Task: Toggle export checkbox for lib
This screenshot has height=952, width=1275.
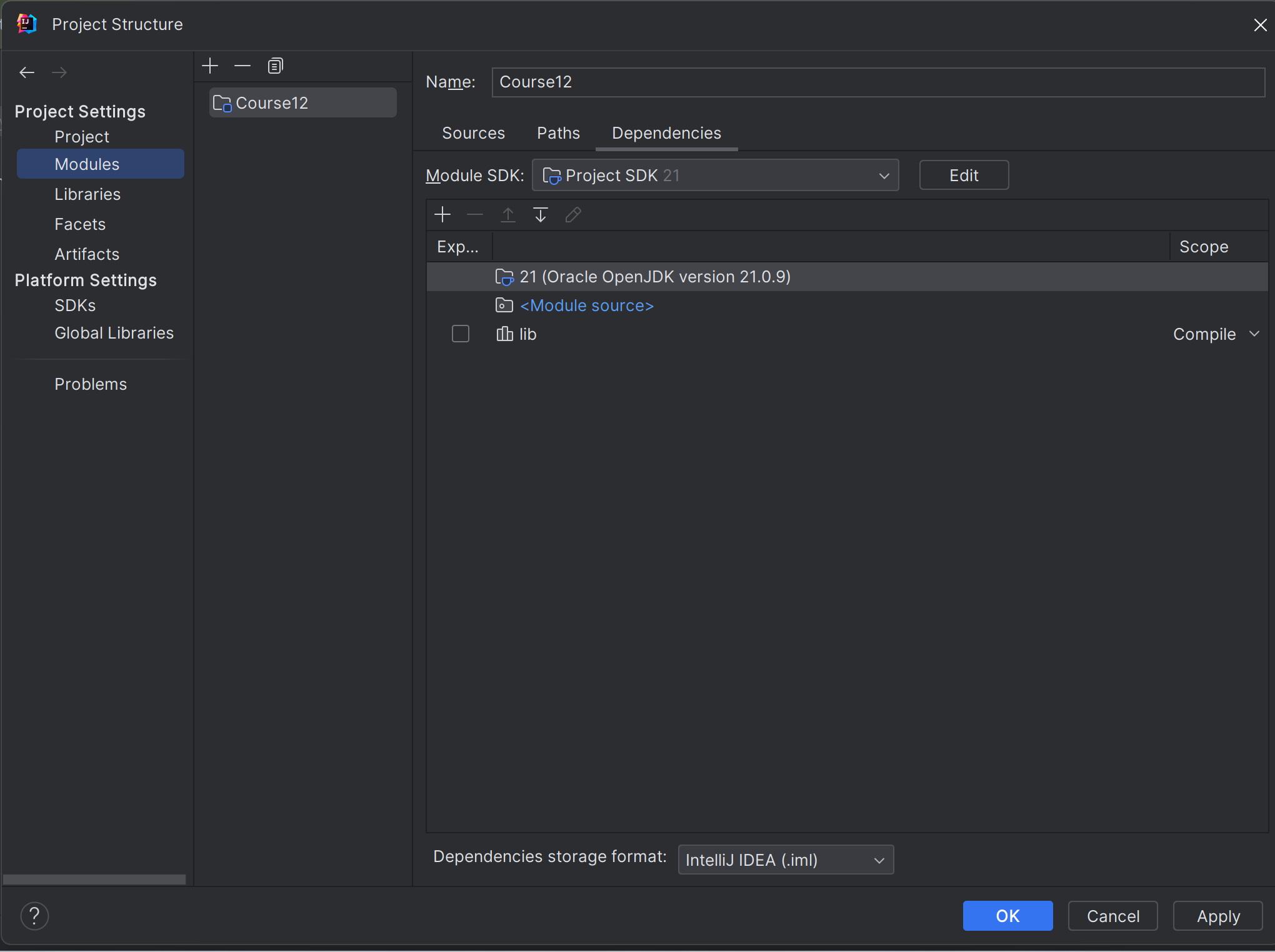Action: point(461,334)
